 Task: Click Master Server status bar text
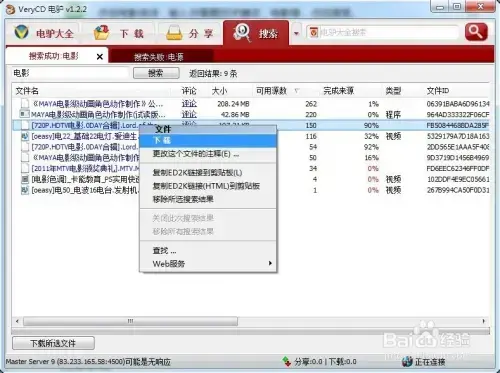(x=88, y=362)
